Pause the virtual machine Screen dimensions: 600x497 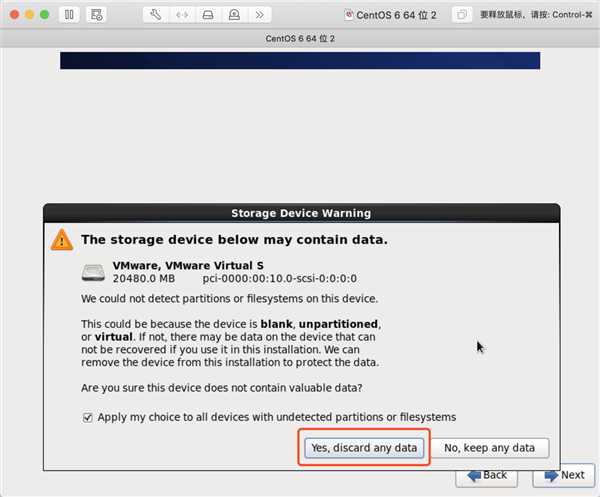click(x=69, y=15)
